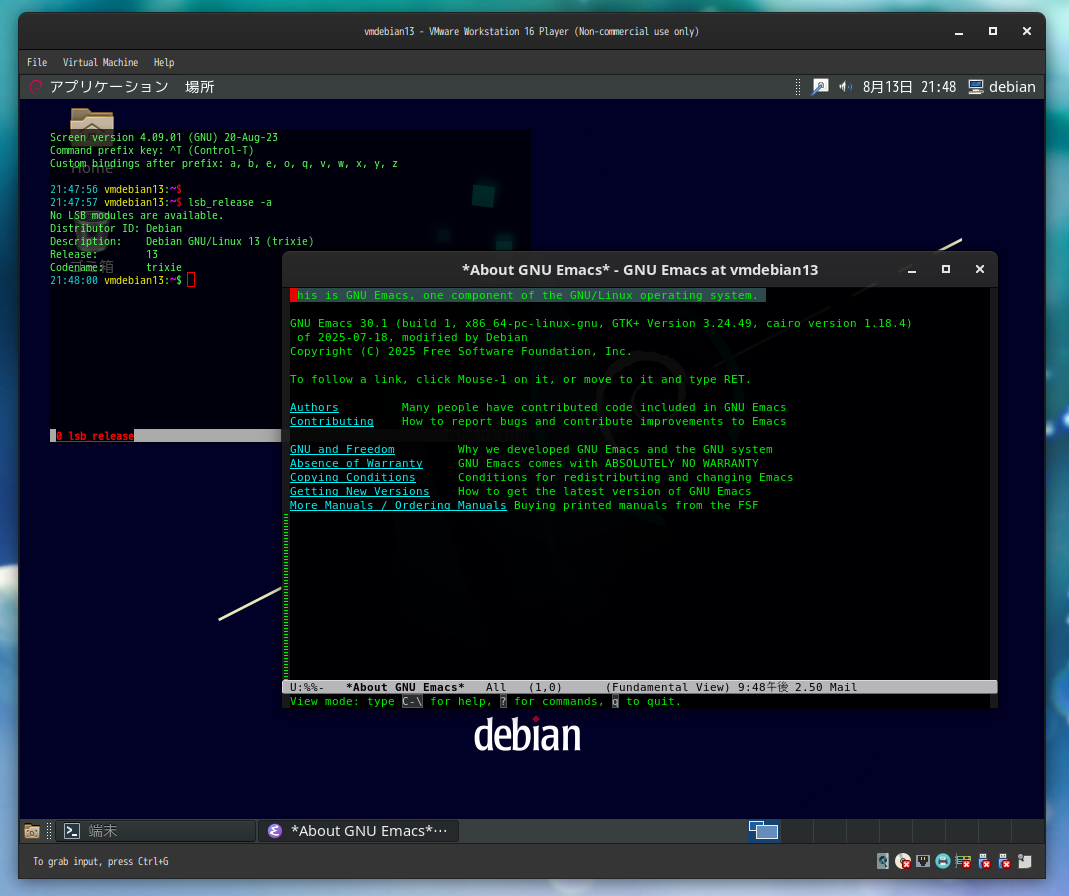Click the bottom panel drag handle
The height and width of the screenshot is (896, 1069).
49,831
